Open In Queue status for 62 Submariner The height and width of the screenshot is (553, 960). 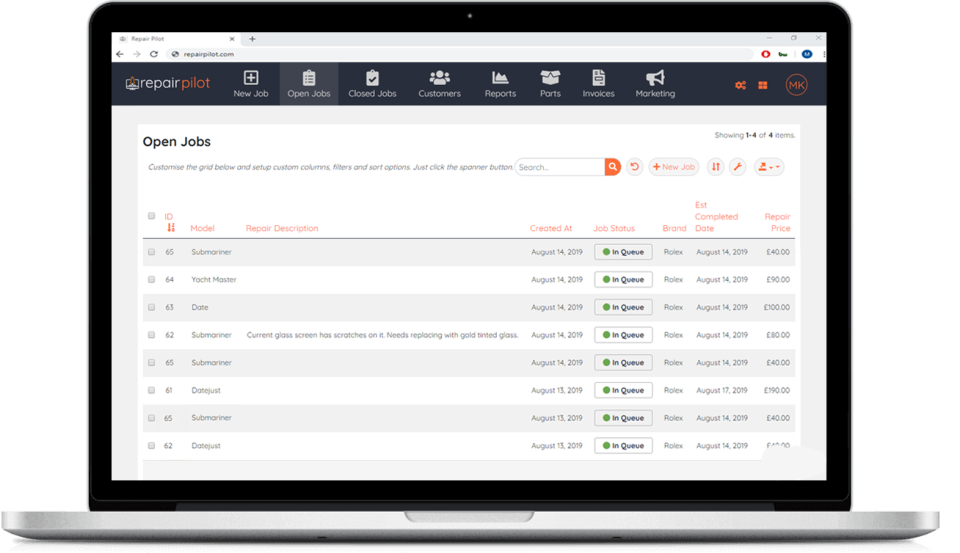623,334
